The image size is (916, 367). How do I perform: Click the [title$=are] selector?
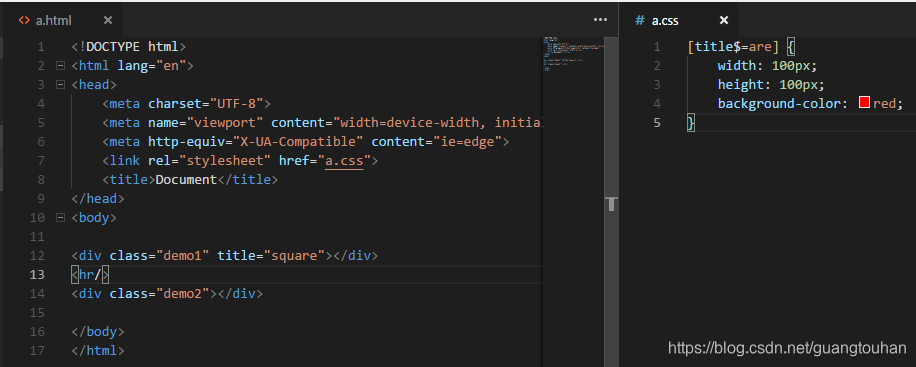pyautogui.click(x=734, y=47)
